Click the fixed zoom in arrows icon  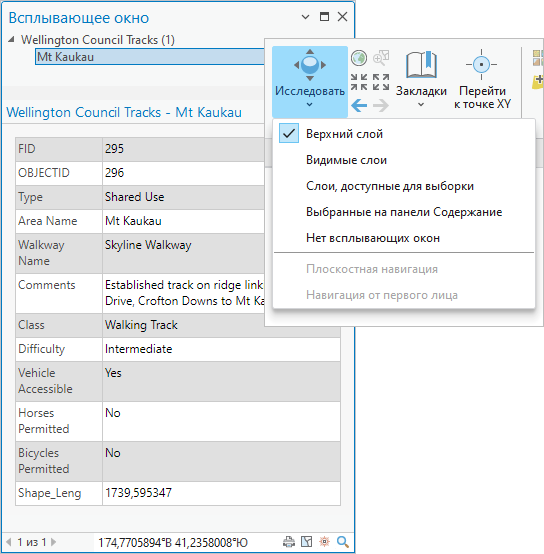(x=359, y=82)
